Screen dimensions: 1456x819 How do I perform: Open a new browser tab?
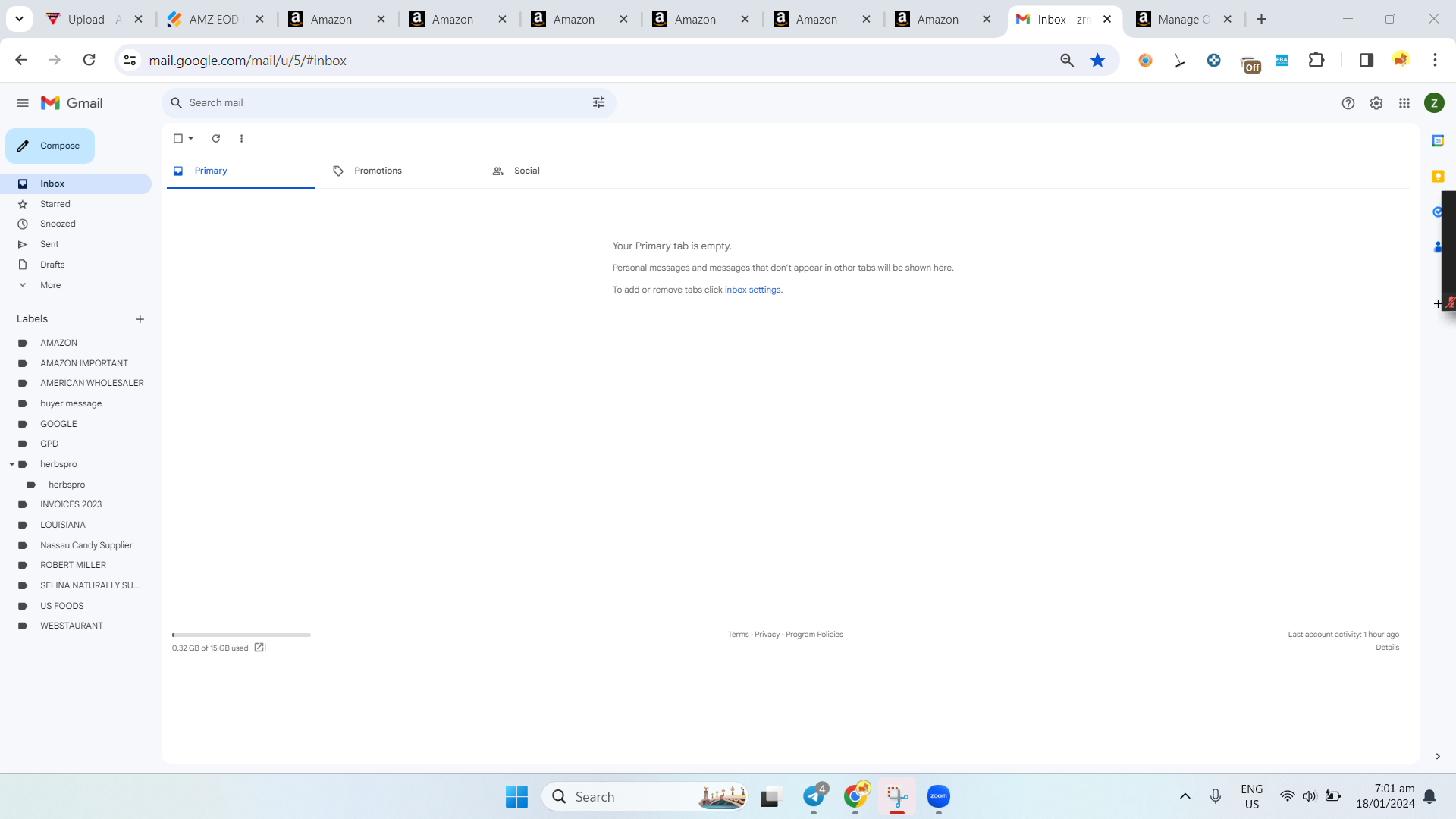(x=1261, y=19)
